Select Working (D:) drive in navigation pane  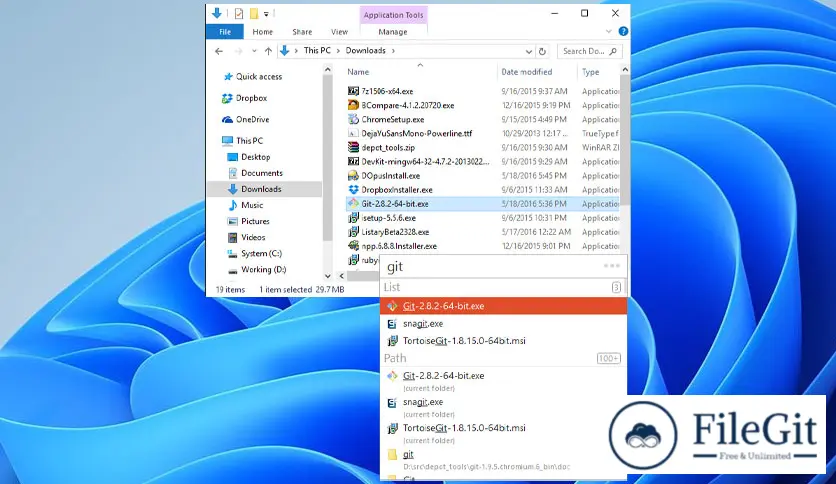tap(263, 269)
